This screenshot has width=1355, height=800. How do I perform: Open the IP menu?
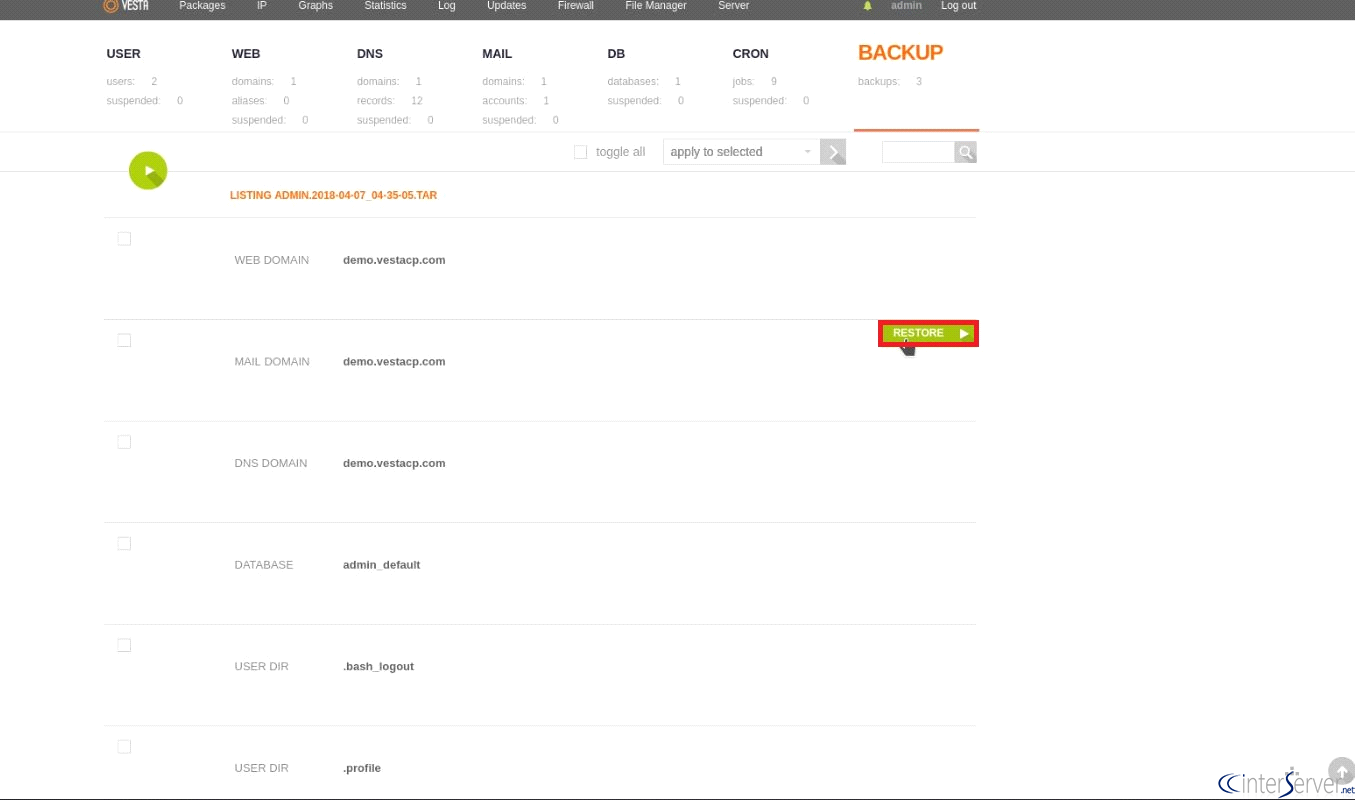(262, 6)
